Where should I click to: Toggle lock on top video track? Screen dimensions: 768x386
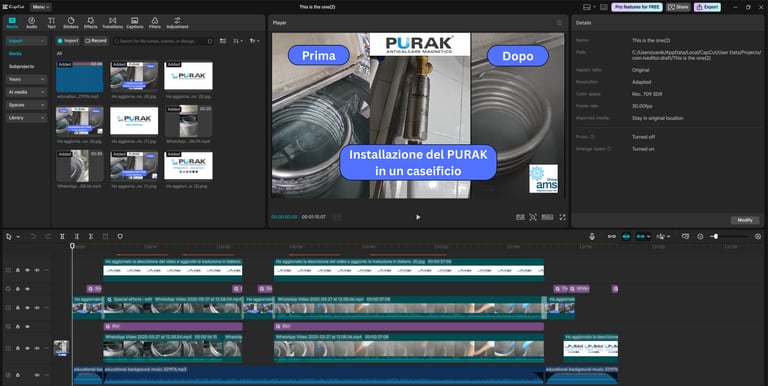tap(18, 270)
